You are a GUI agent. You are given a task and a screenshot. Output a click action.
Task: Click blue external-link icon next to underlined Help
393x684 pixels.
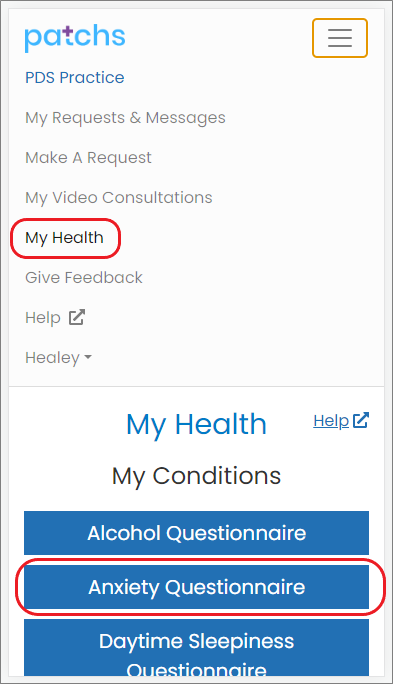point(361,420)
